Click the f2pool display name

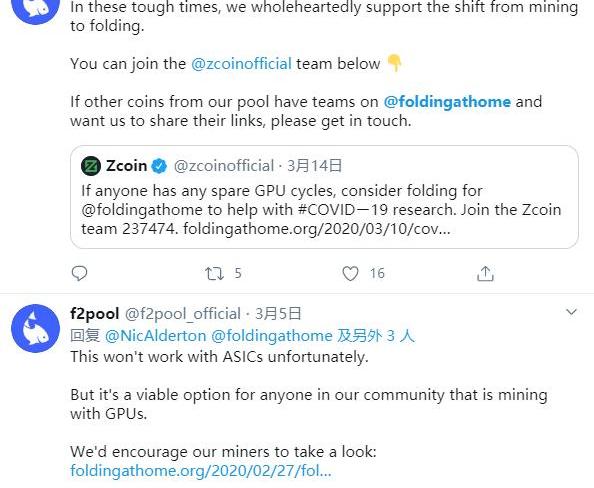click(95, 313)
